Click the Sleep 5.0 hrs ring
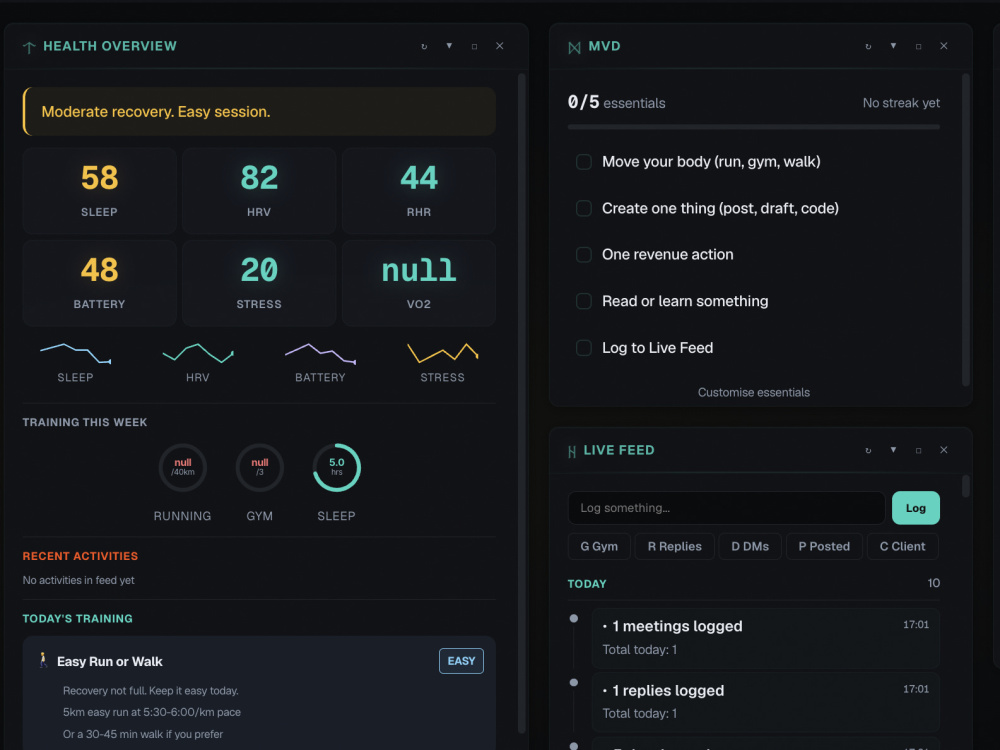Viewport: 1000px width, 750px height. [337, 467]
